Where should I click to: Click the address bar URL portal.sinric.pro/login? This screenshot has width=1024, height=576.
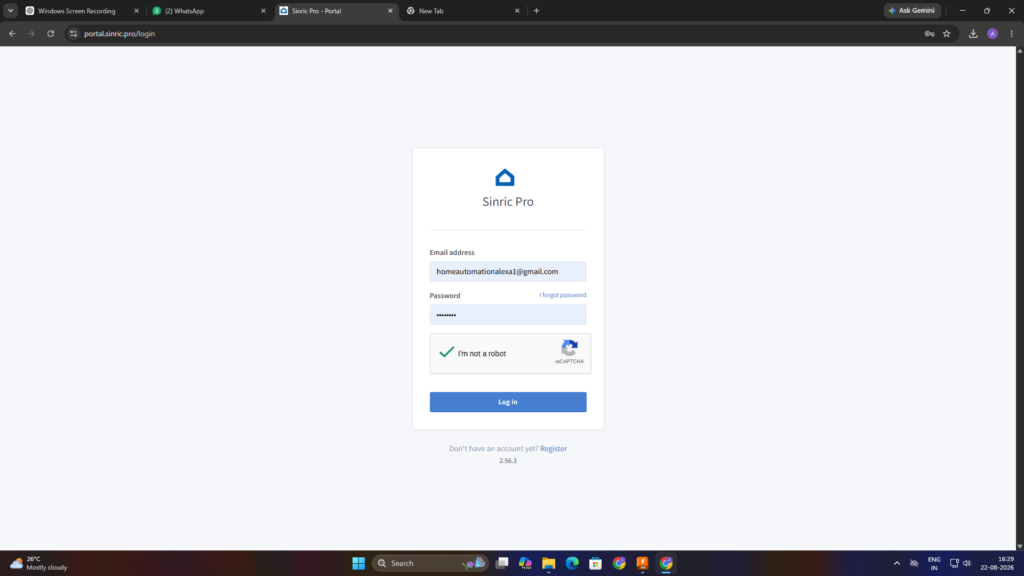(x=120, y=33)
